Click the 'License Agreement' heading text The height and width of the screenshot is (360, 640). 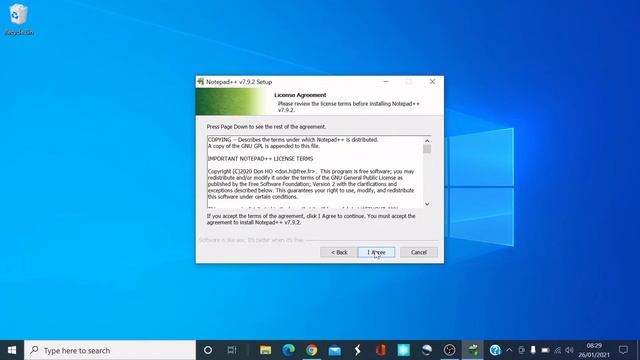click(300, 95)
